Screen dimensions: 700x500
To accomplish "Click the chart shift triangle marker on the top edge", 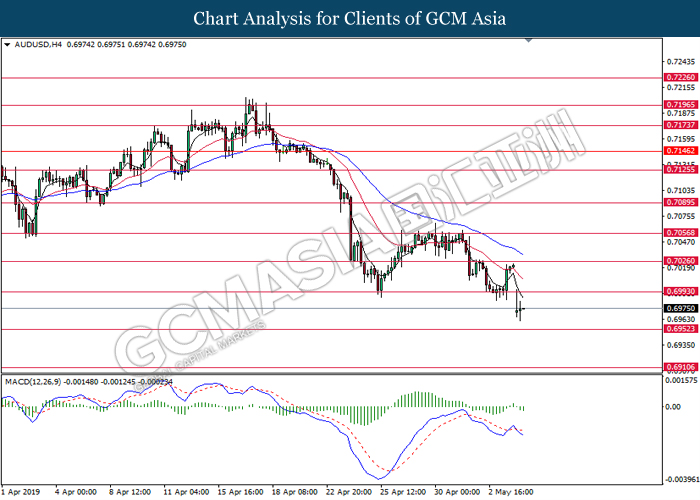I will (529, 41).
